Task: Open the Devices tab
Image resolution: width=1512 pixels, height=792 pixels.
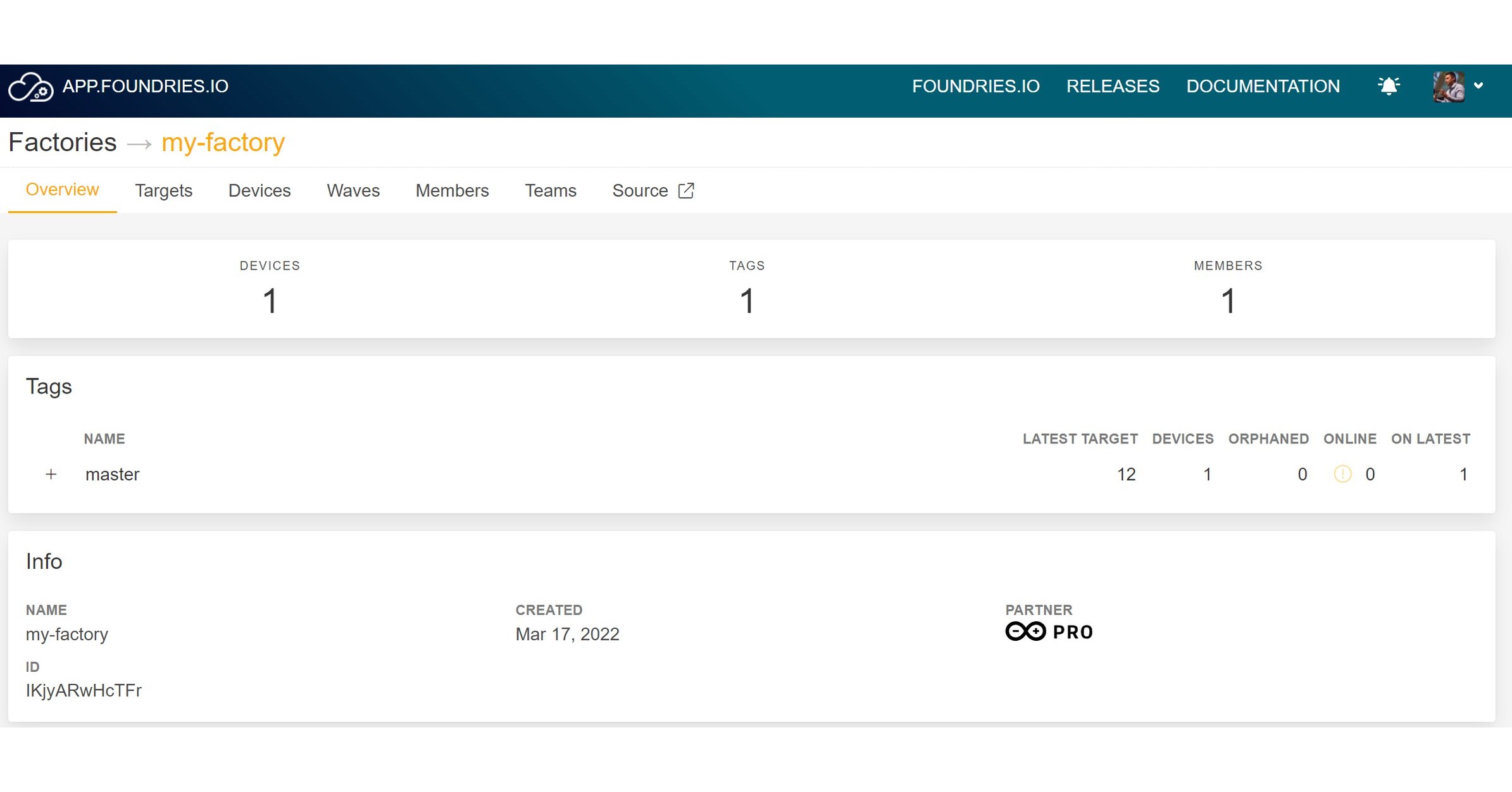Action: 259,190
